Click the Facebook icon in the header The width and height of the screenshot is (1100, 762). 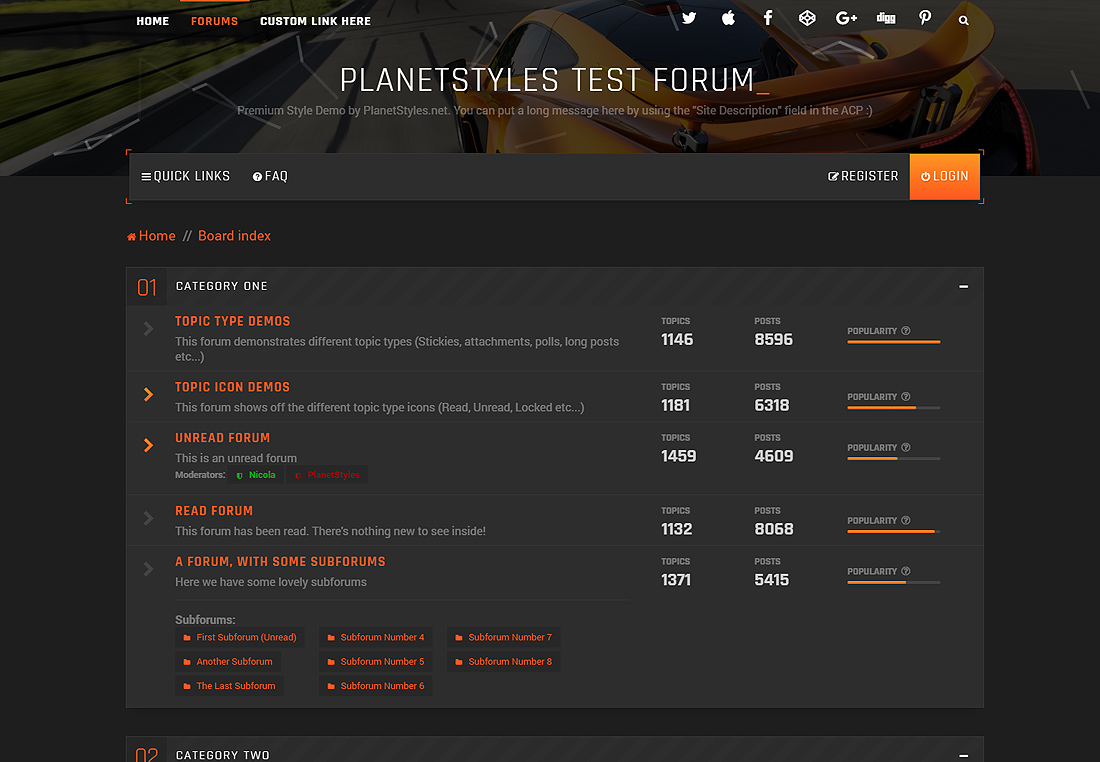coord(768,18)
